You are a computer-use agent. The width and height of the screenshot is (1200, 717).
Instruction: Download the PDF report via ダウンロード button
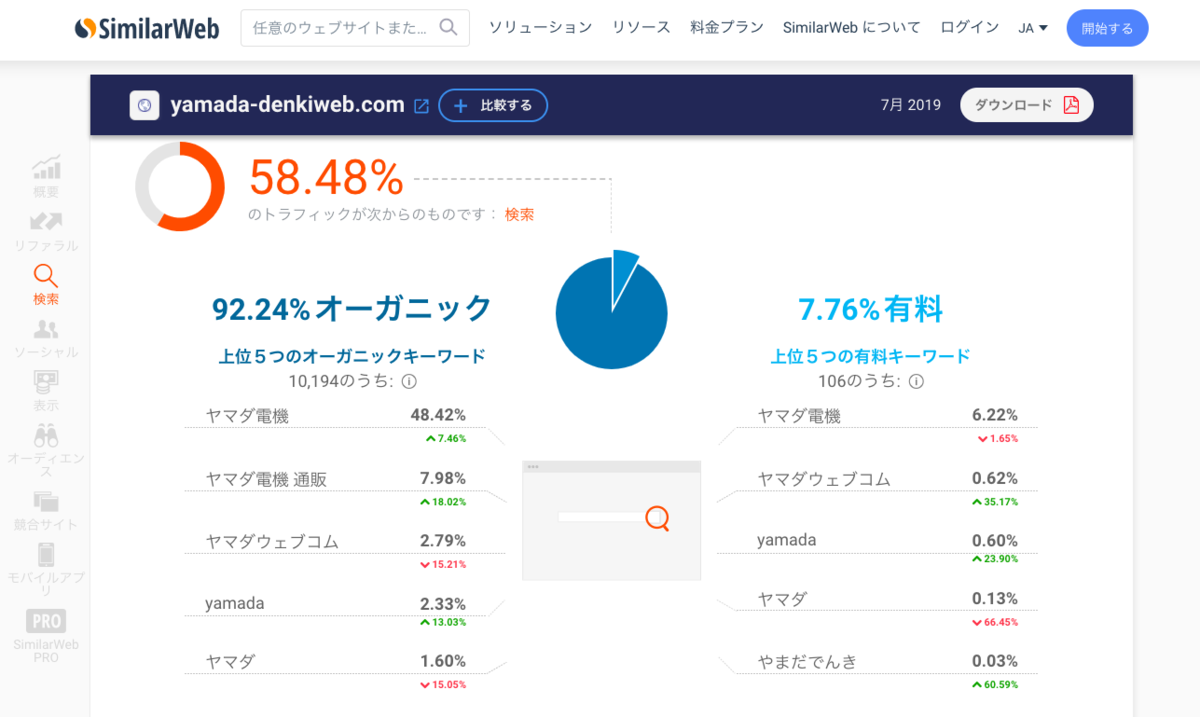(x=1026, y=104)
